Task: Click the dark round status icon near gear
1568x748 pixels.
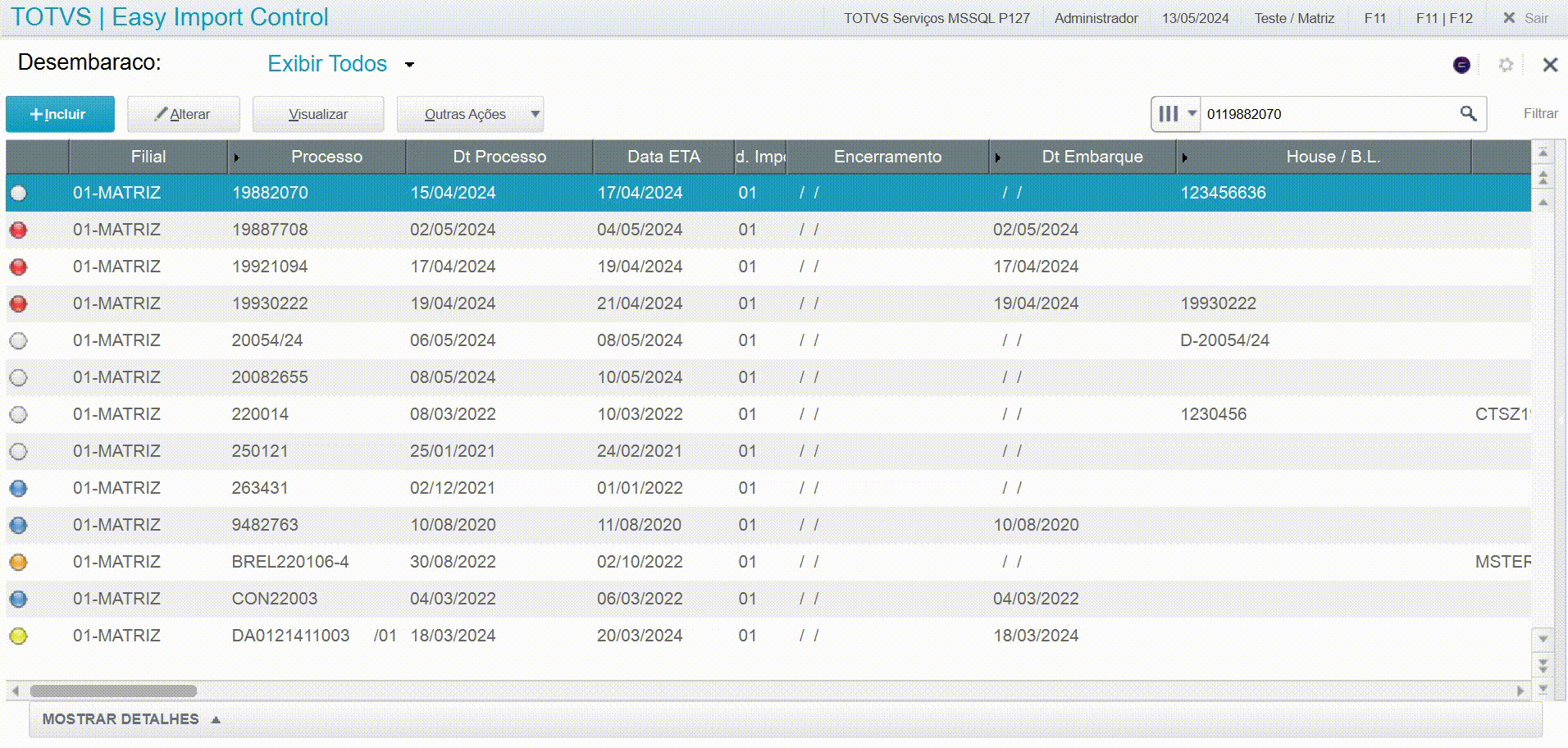Action: point(1461,65)
